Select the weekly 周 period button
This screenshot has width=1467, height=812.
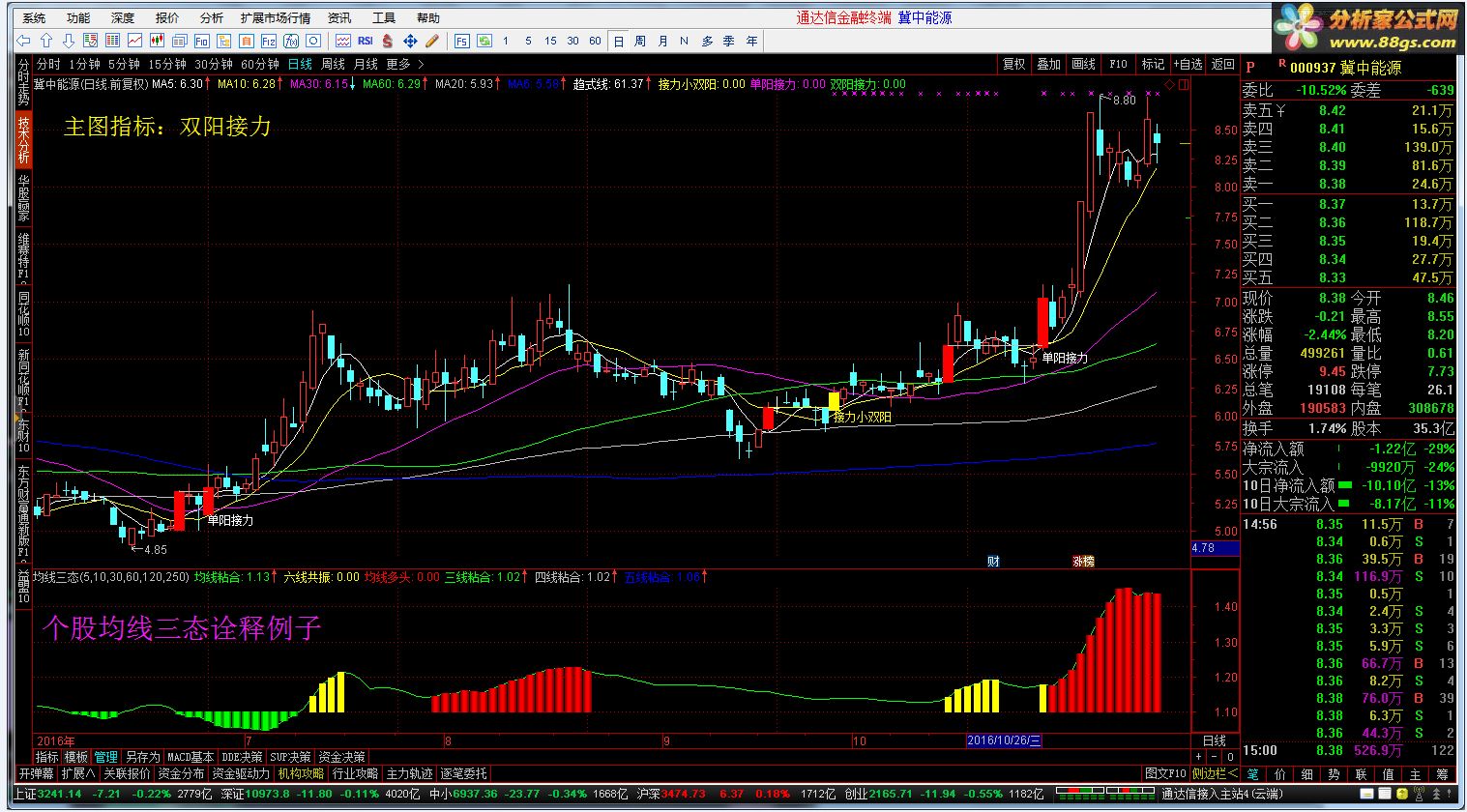(x=640, y=41)
